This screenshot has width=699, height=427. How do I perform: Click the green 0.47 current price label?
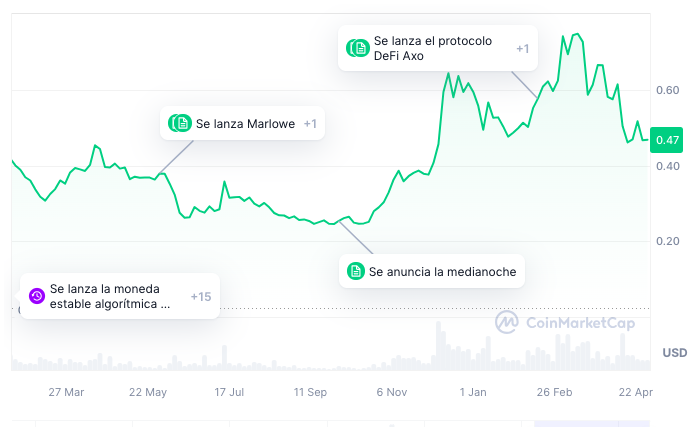click(666, 140)
